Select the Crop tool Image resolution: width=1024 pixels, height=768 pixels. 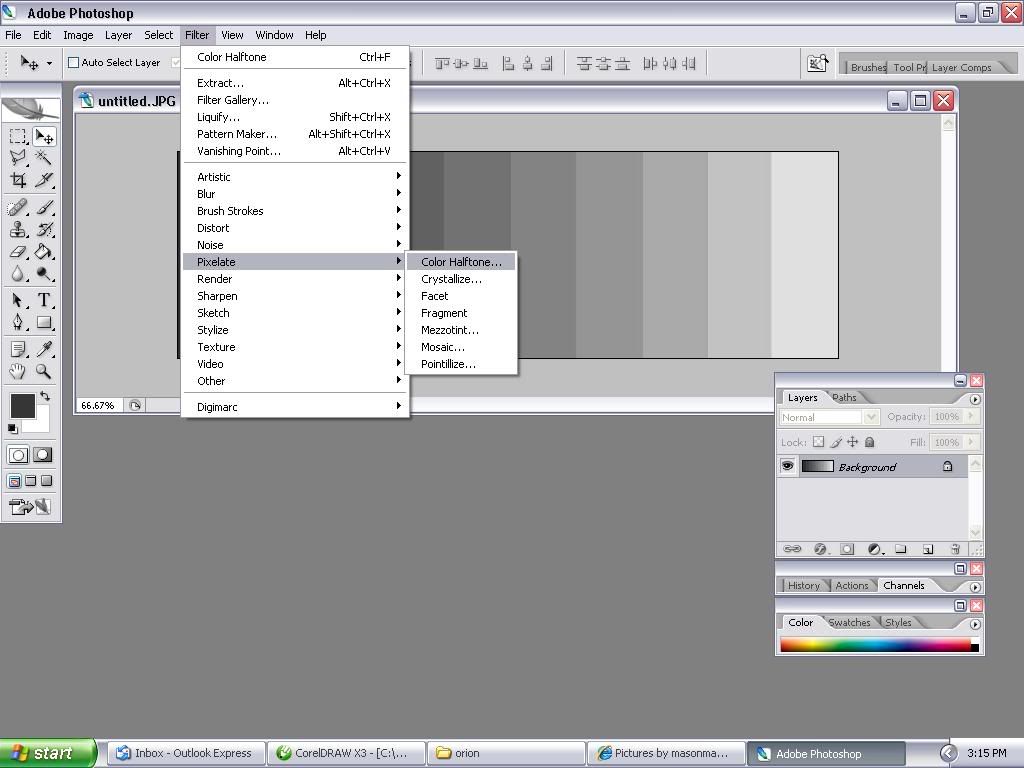(18, 180)
